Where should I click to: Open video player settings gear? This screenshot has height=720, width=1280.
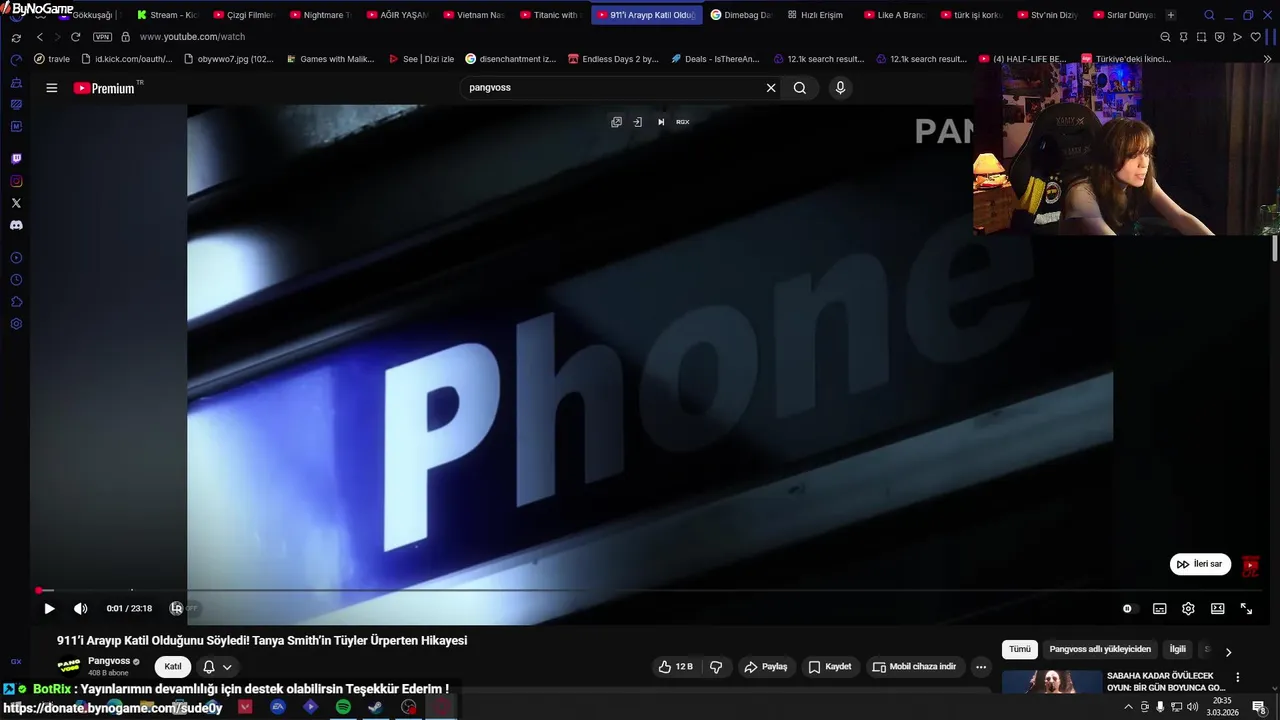pos(1188,608)
